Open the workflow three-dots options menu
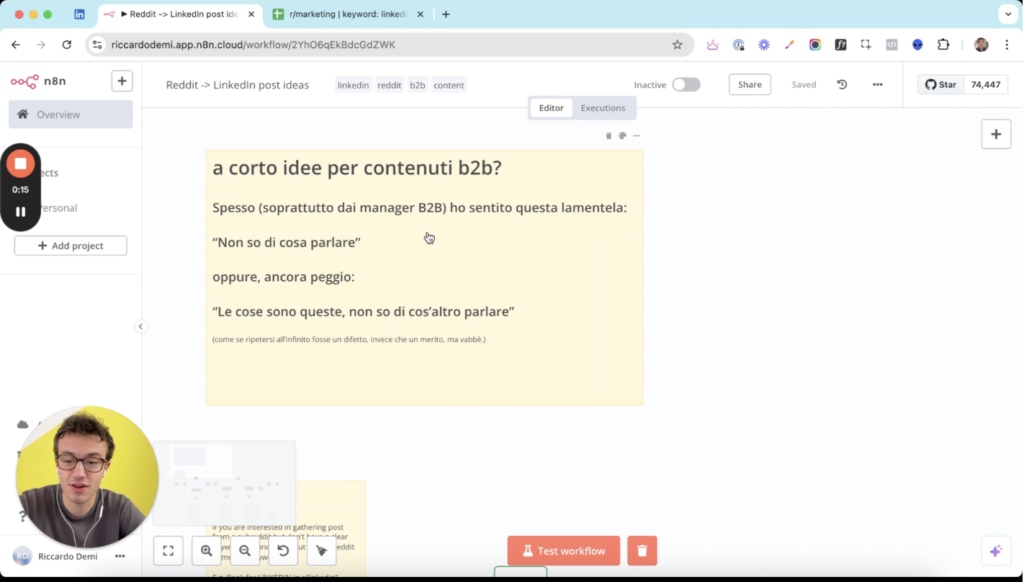The width and height of the screenshot is (1024, 582). [x=877, y=85]
